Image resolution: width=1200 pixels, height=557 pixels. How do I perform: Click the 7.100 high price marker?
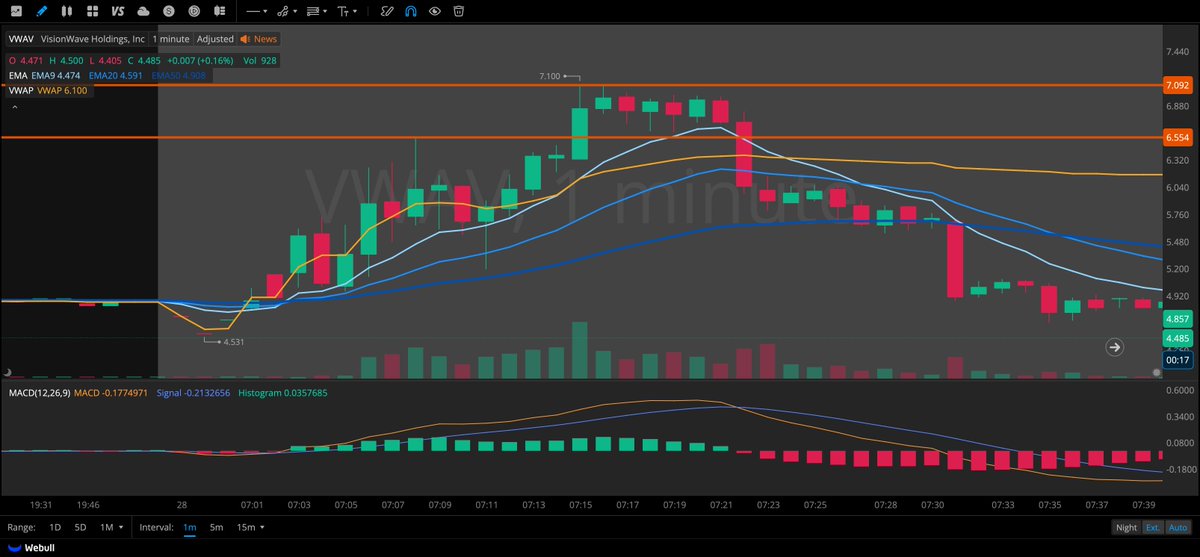[549, 76]
